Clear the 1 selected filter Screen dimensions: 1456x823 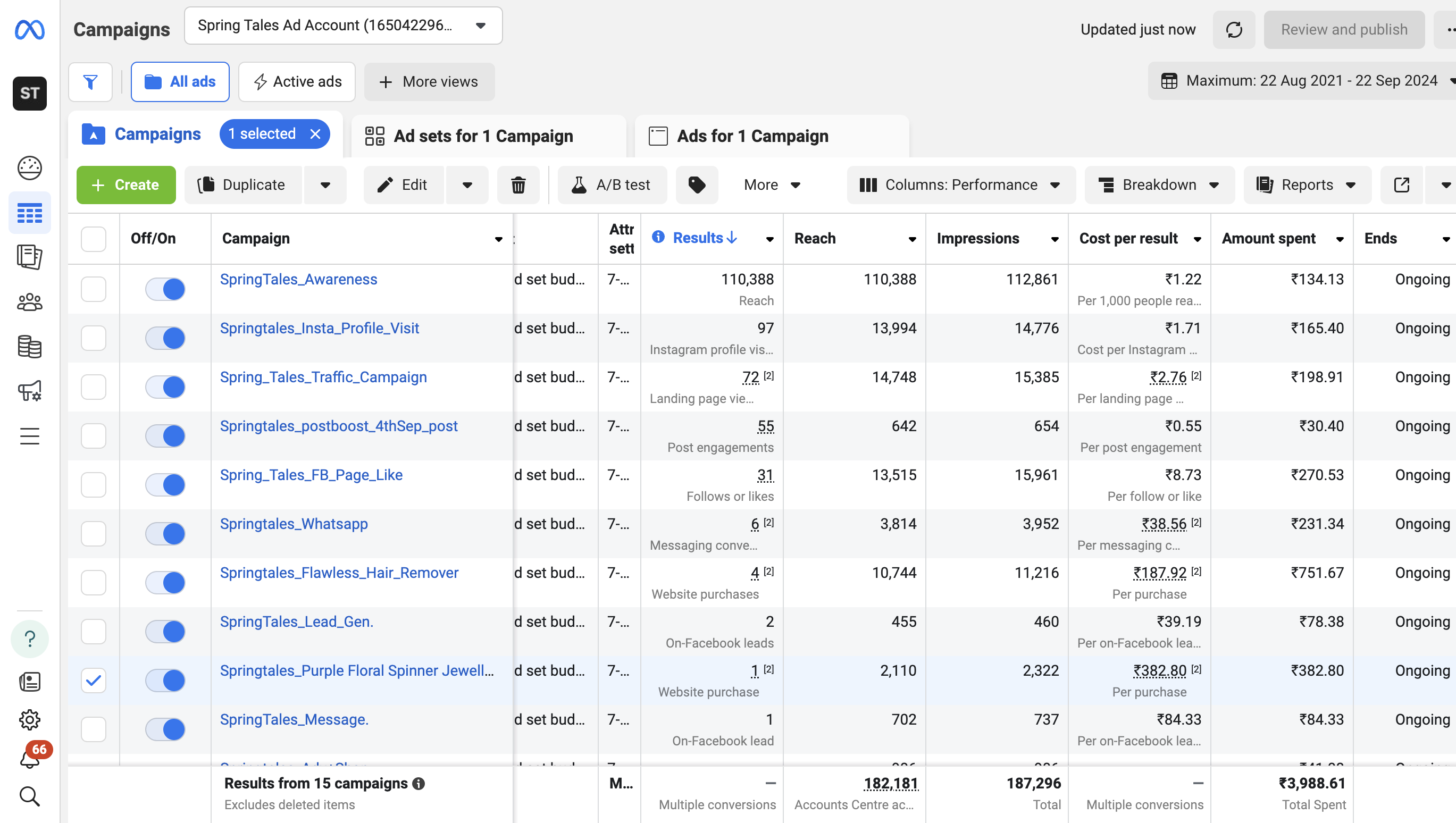click(x=315, y=134)
